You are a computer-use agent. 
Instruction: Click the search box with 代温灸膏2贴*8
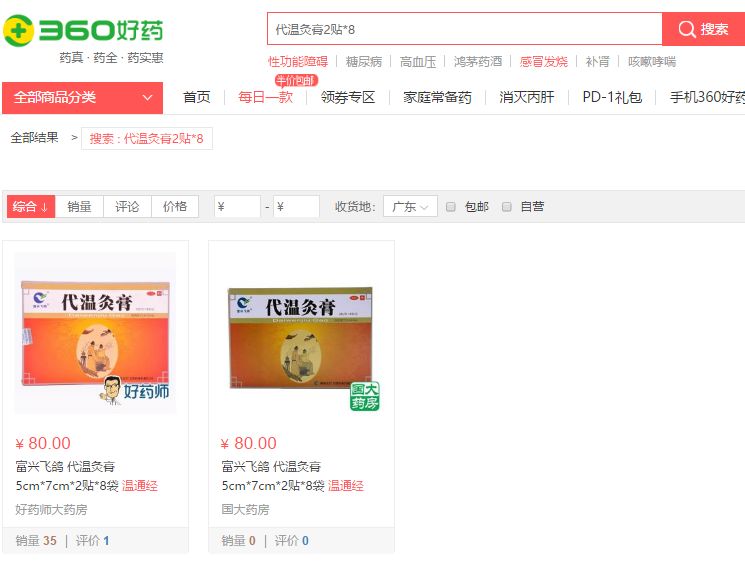465,29
